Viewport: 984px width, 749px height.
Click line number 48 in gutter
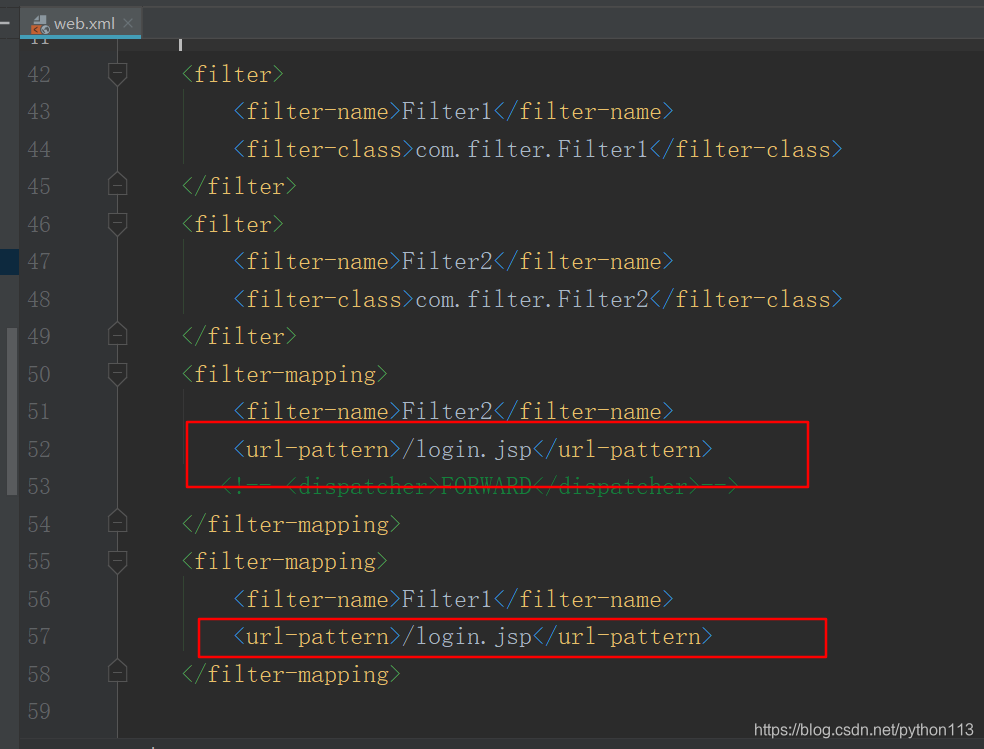[x=39, y=299]
